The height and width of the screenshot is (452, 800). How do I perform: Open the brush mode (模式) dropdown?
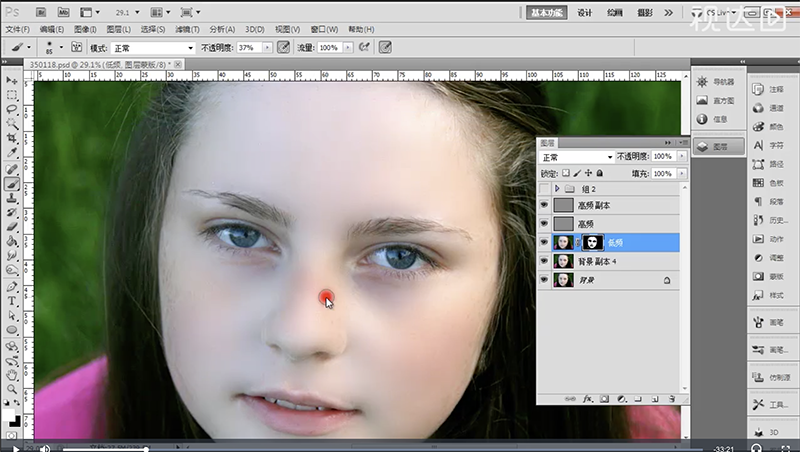click(153, 48)
